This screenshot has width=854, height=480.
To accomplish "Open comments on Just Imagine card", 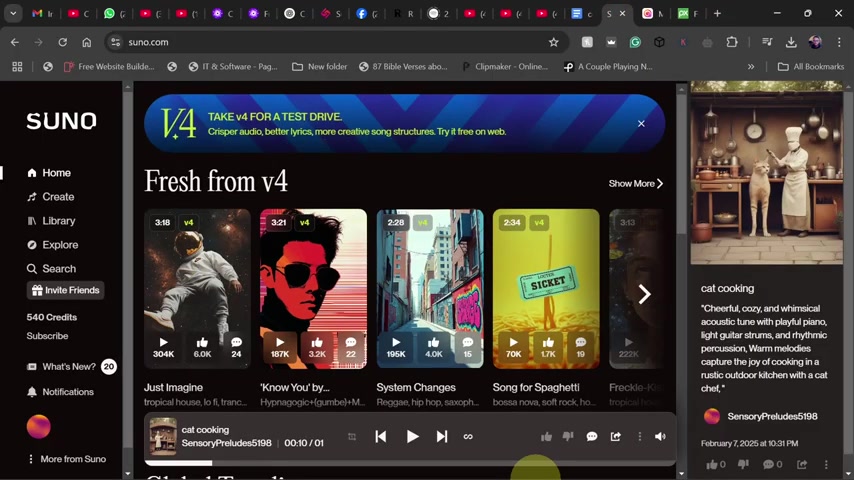I will pyautogui.click(x=236, y=347).
